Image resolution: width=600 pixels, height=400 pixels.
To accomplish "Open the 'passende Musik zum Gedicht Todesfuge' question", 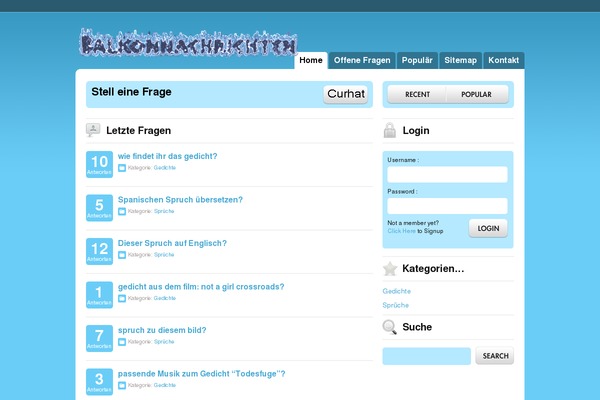I will click(202, 374).
